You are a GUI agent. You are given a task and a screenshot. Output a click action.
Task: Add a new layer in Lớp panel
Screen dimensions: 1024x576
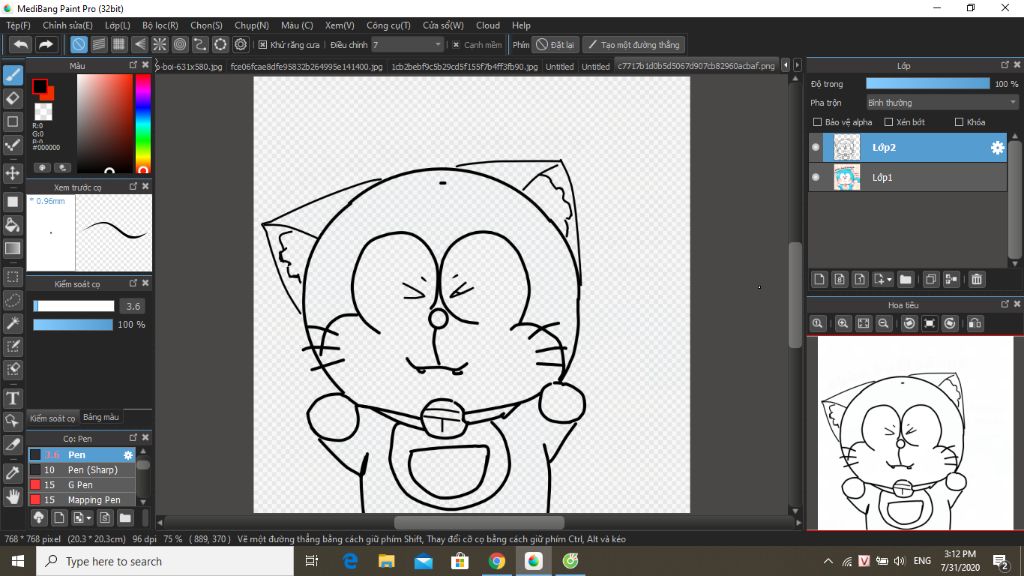pyautogui.click(x=819, y=280)
